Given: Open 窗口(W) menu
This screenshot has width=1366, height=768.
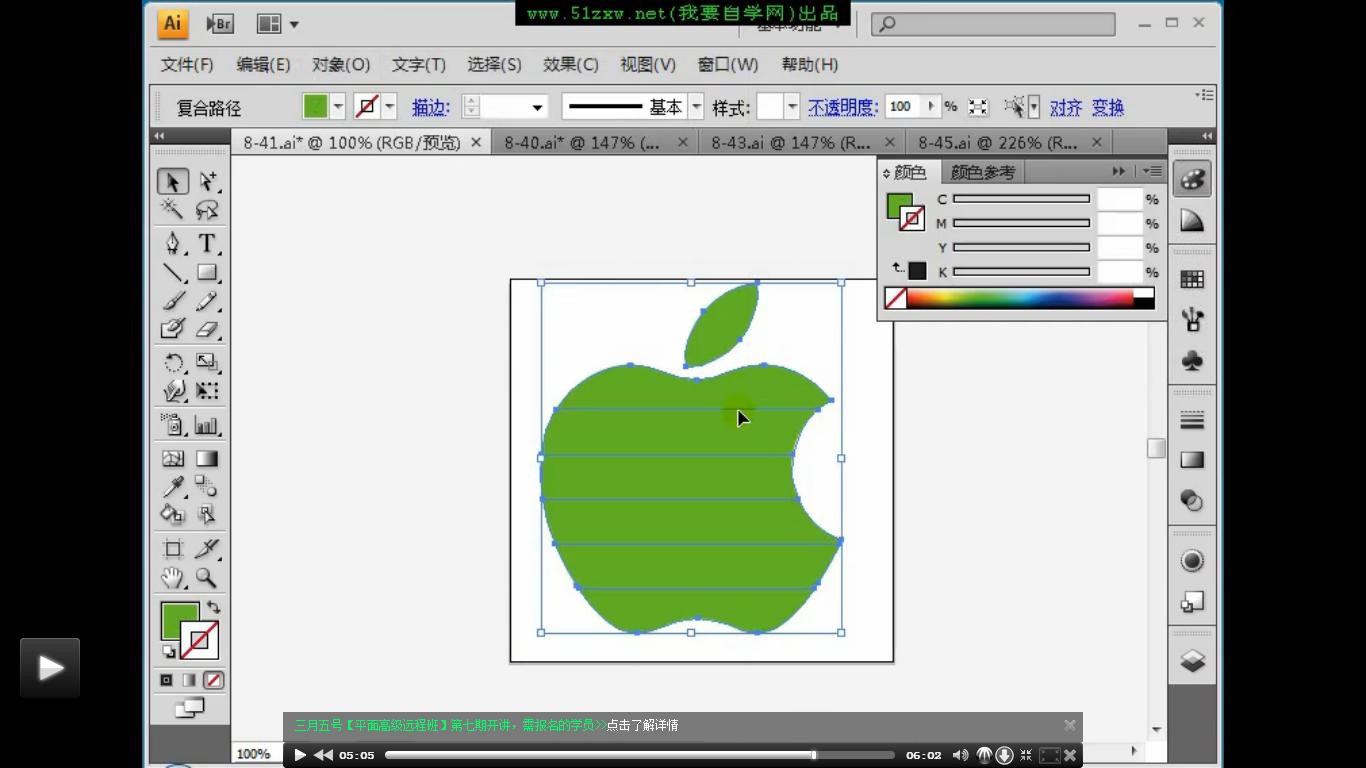Looking at the screenshot, I should click(x=728, y=64).
